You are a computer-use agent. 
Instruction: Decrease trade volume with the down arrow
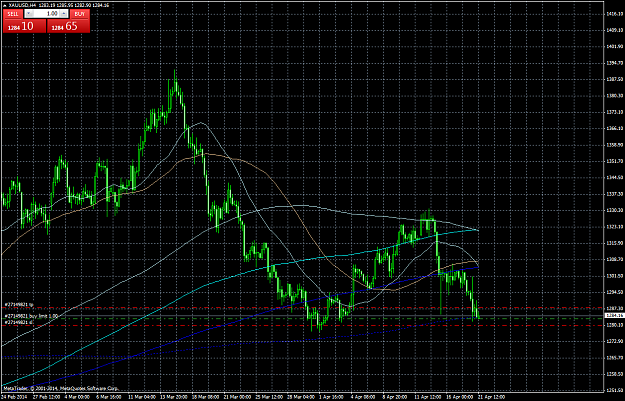tap(28, 14)
